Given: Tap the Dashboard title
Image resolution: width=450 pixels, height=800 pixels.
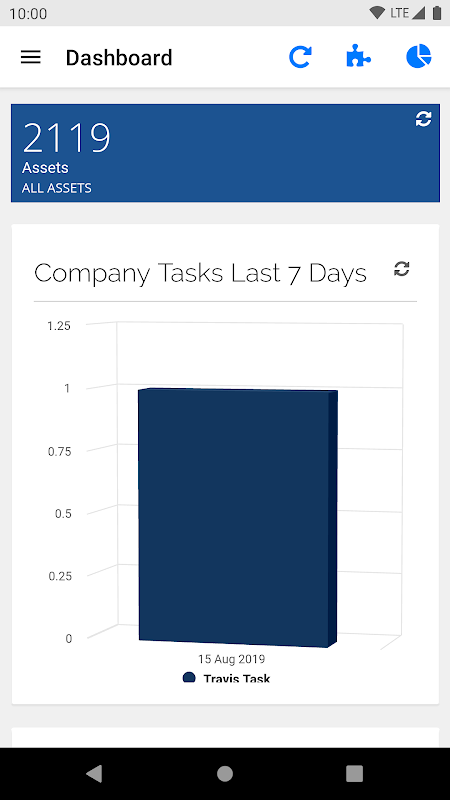Looking at the screenshot, I should [x=119, y=58].
